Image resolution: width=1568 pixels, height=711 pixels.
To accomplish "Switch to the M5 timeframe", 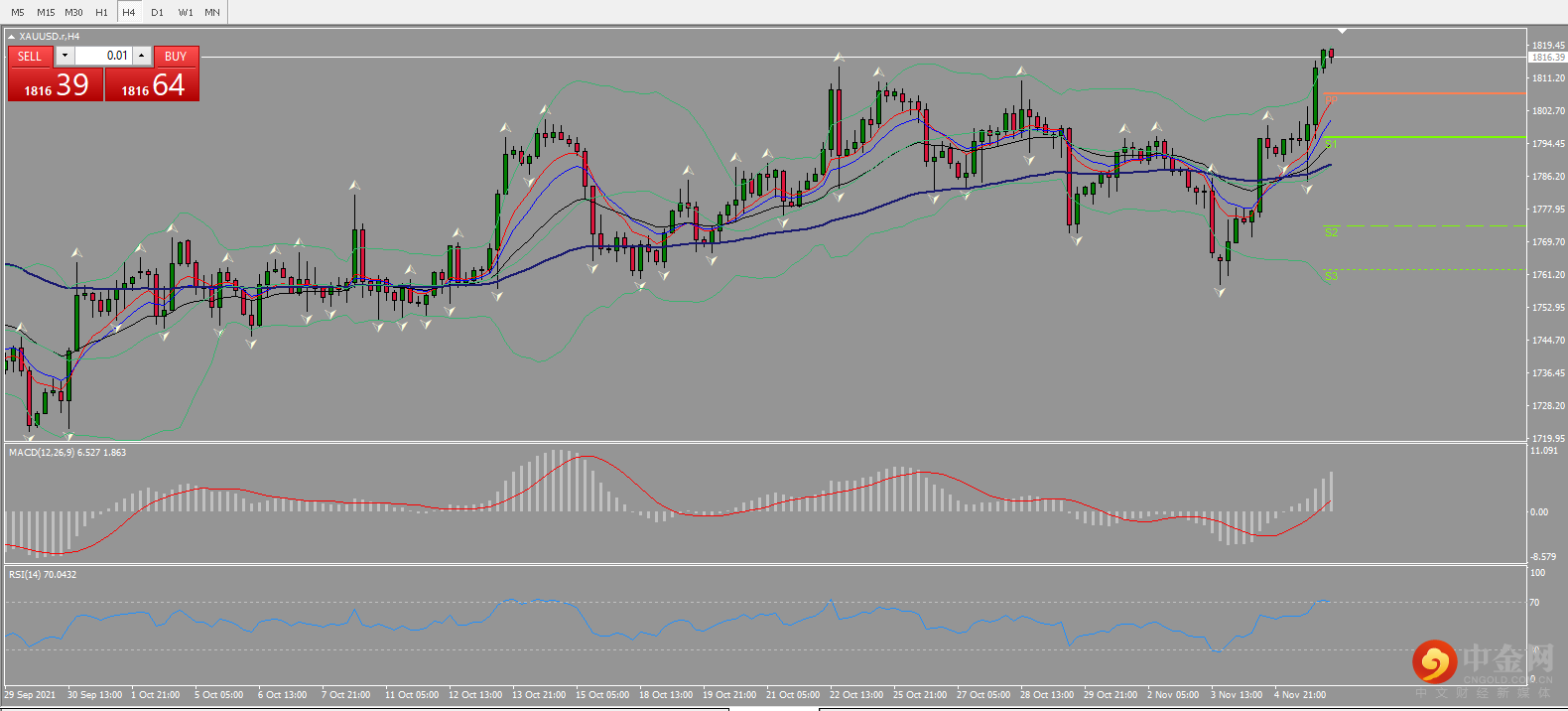I will [18, 12].
